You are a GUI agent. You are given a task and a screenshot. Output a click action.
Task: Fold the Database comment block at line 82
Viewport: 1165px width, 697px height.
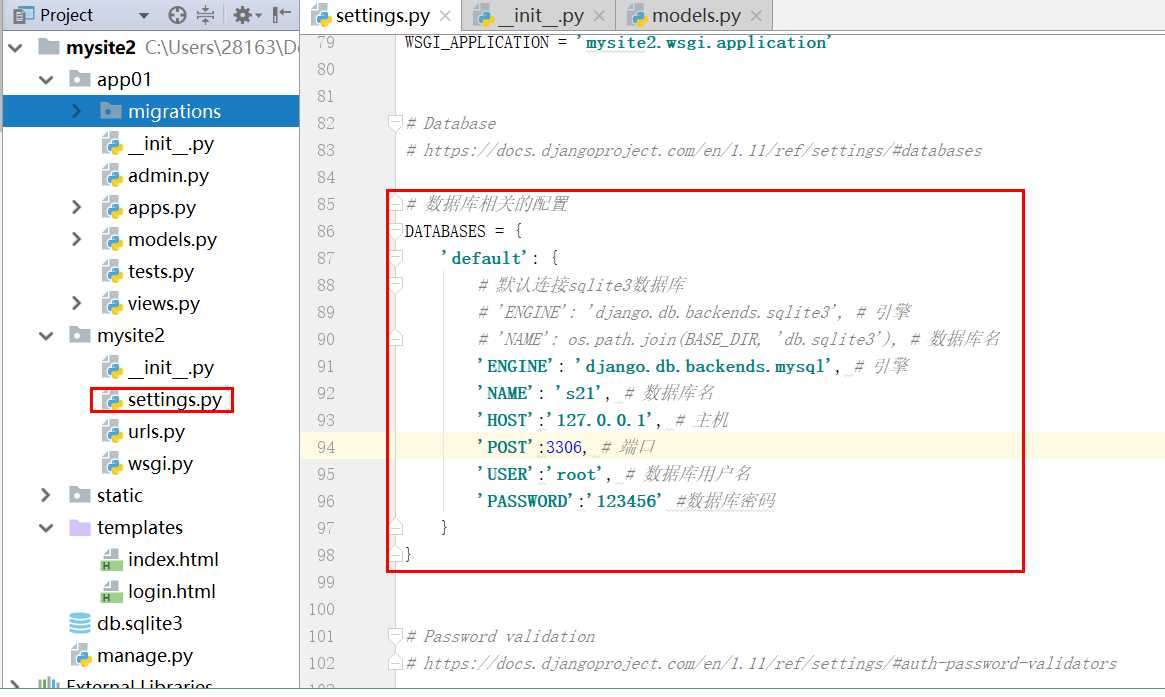[x=396, y=123]
